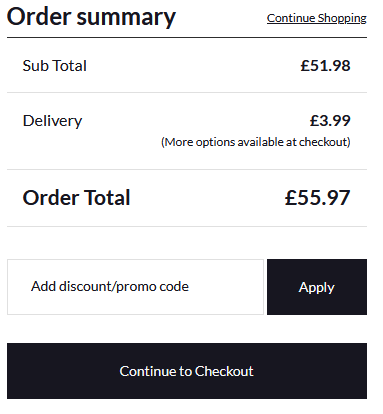Click the Delivery label
This screenshot has width=383, height=414.
52,121
